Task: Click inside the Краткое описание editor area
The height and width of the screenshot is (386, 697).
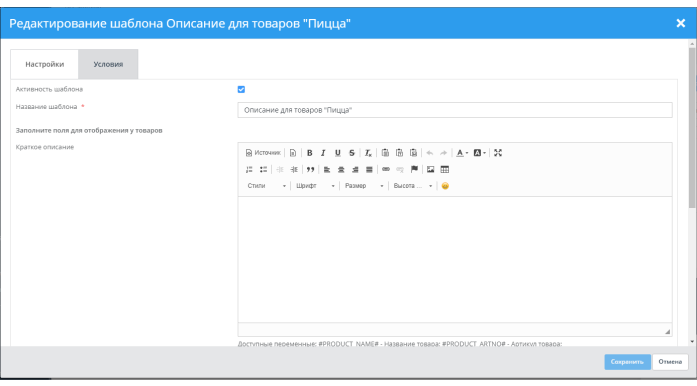Action: (455, 260)
